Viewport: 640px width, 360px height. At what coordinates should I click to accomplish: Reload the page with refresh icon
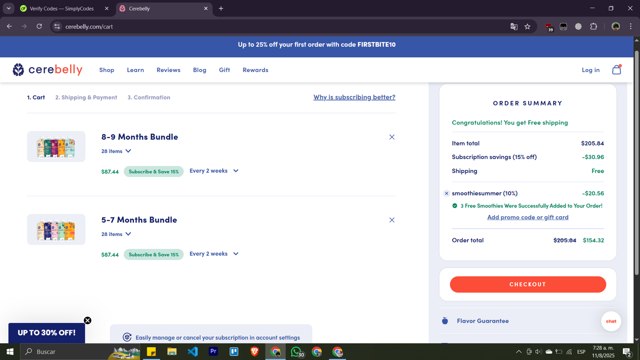[39, 27]
